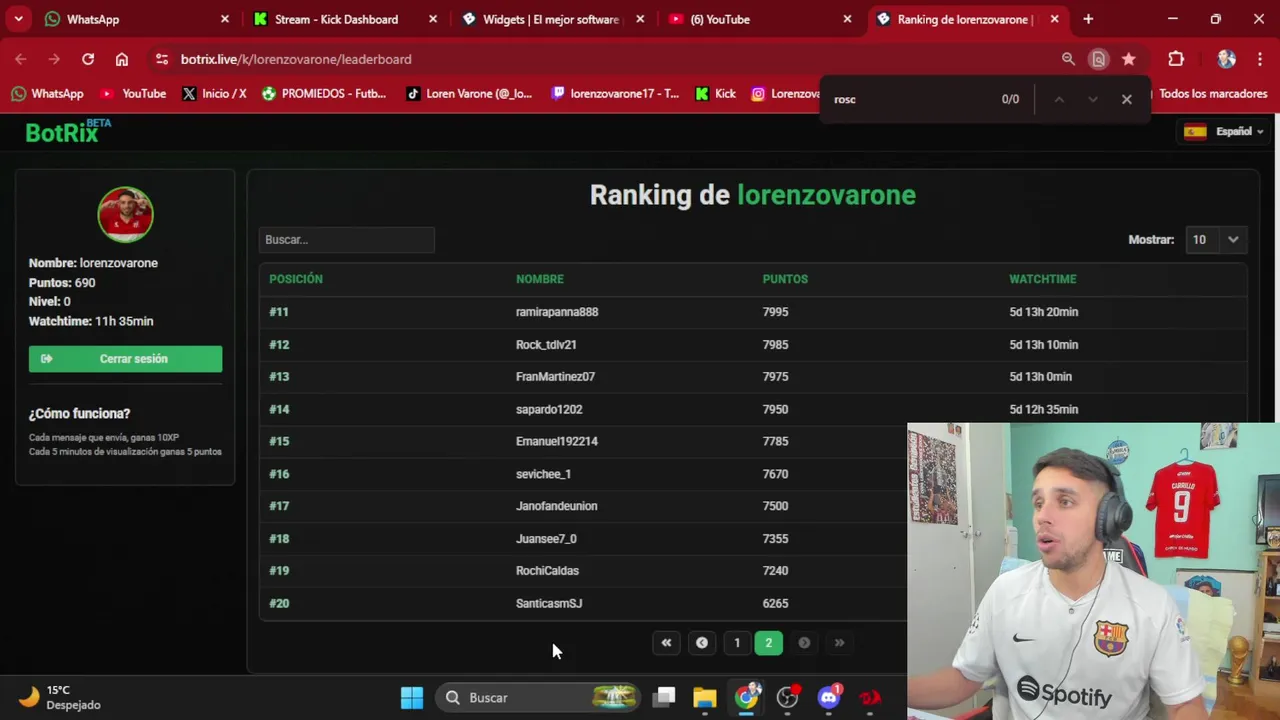Image resolution: width=1280 pixels, height=720 pixels.
Task: Open the Windows Start button
Action: [x=412, y=698]
